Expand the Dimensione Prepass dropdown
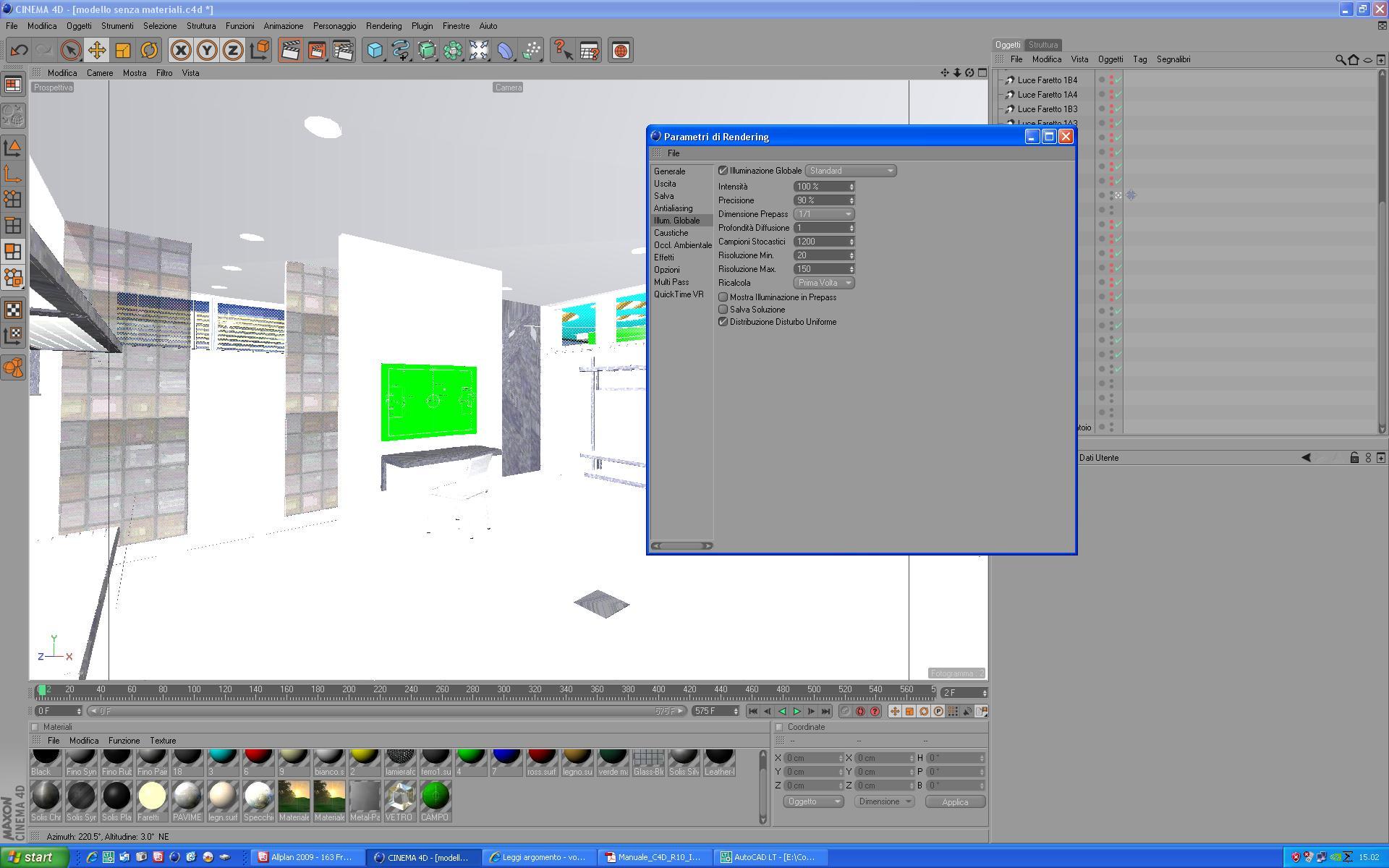This screenshot has height=868, width=1389. (823, 214)
